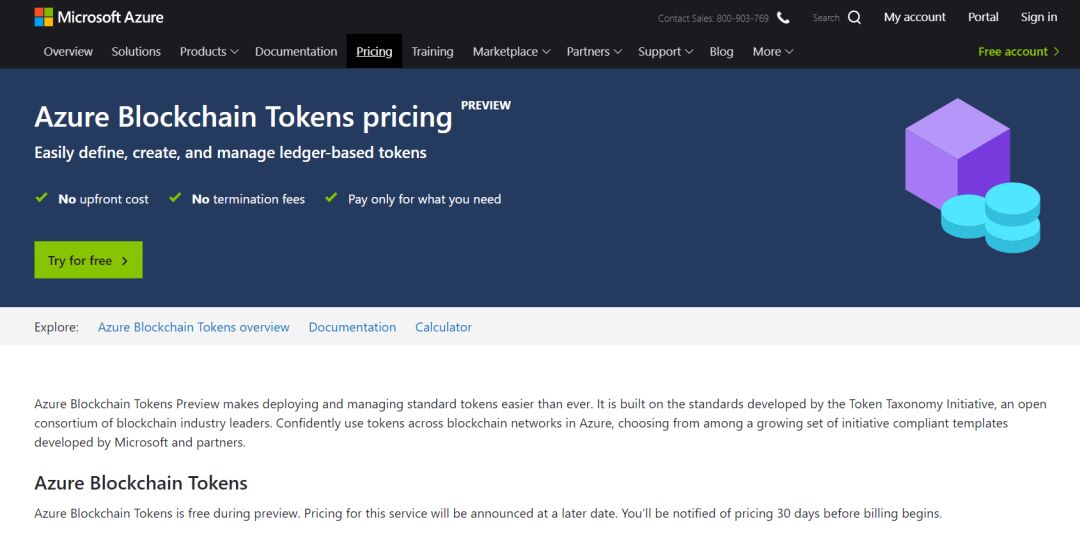Expand the Products dropdown menu
This screenshot has width=1080, height=558.
click(x=209, y=52)
